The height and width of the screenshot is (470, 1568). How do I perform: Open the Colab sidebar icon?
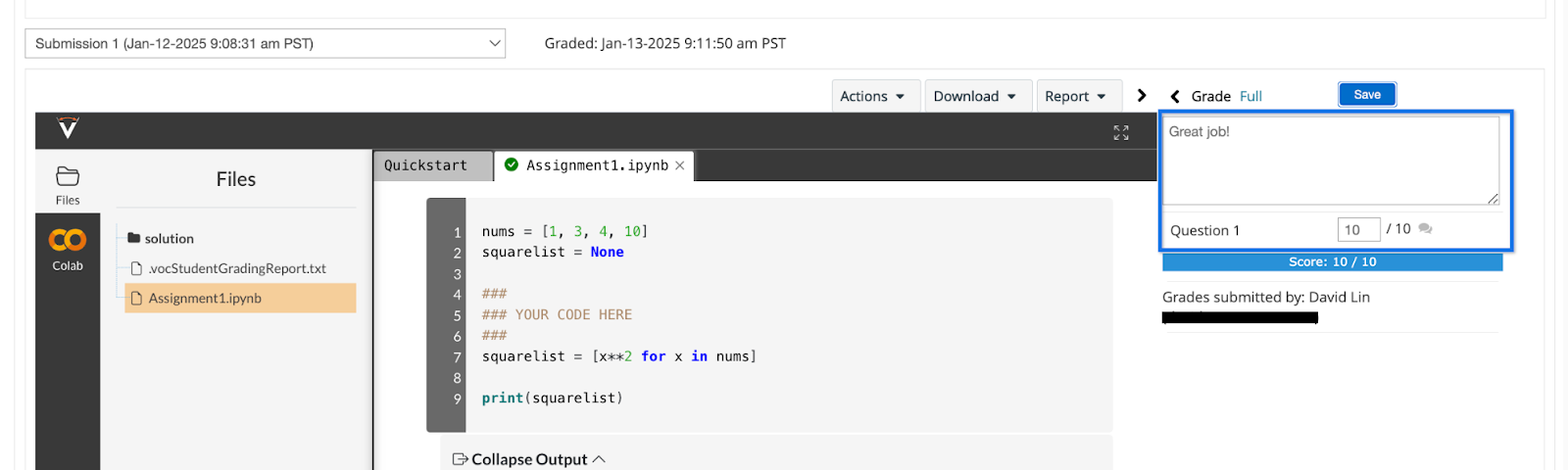pos(68,249)
